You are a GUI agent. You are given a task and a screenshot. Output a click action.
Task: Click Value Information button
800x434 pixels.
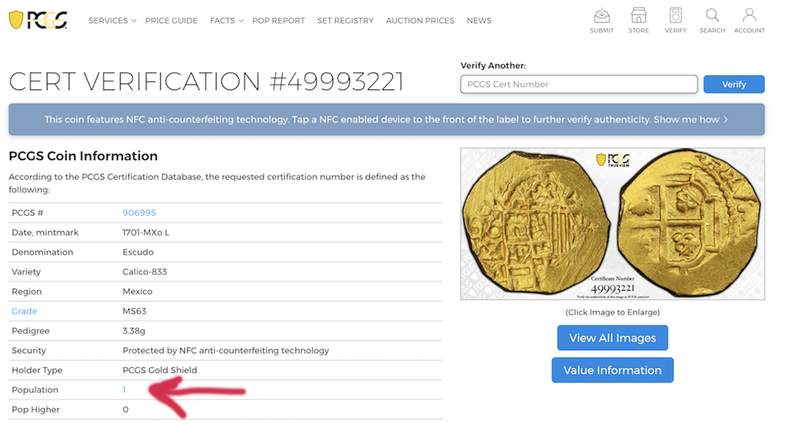612,370
